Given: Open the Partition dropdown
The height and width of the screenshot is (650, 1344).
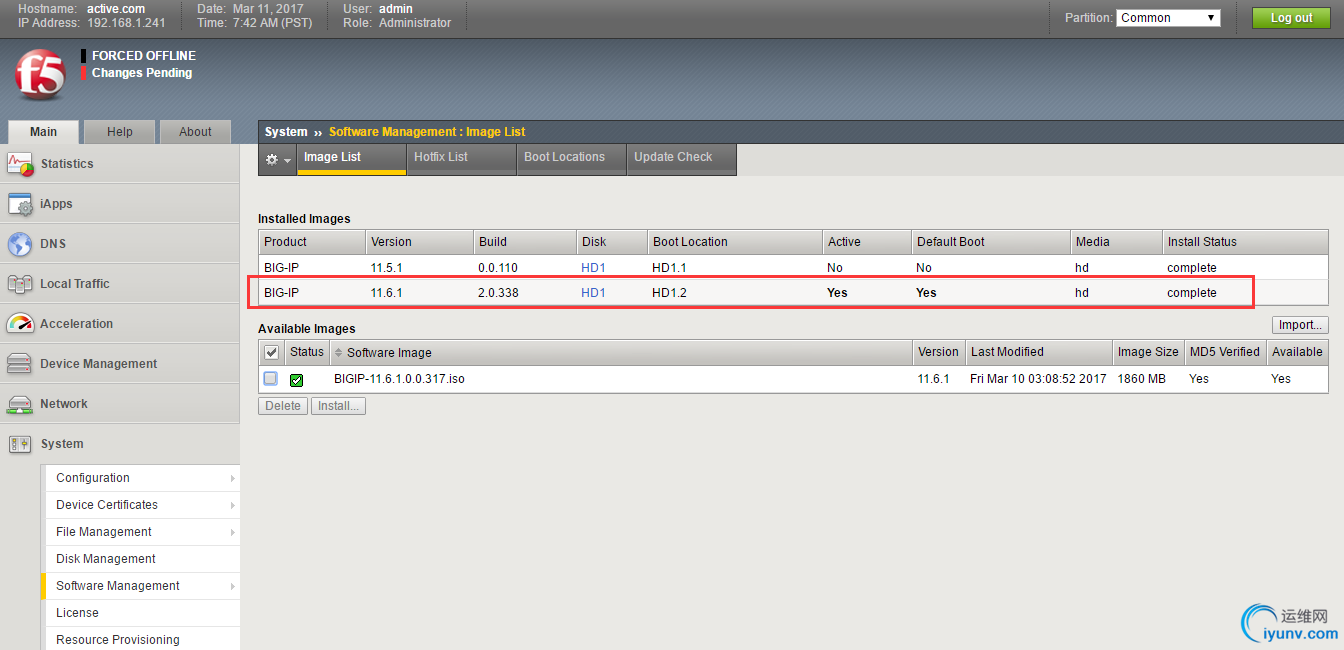Looking at the screenshot, I should pos(1168,18).
